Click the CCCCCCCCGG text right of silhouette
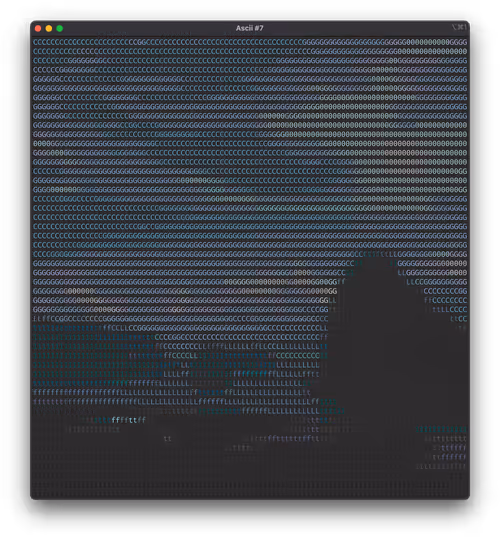Image resolution: width=500 pixels, height=540 pixels. point(445,291)
